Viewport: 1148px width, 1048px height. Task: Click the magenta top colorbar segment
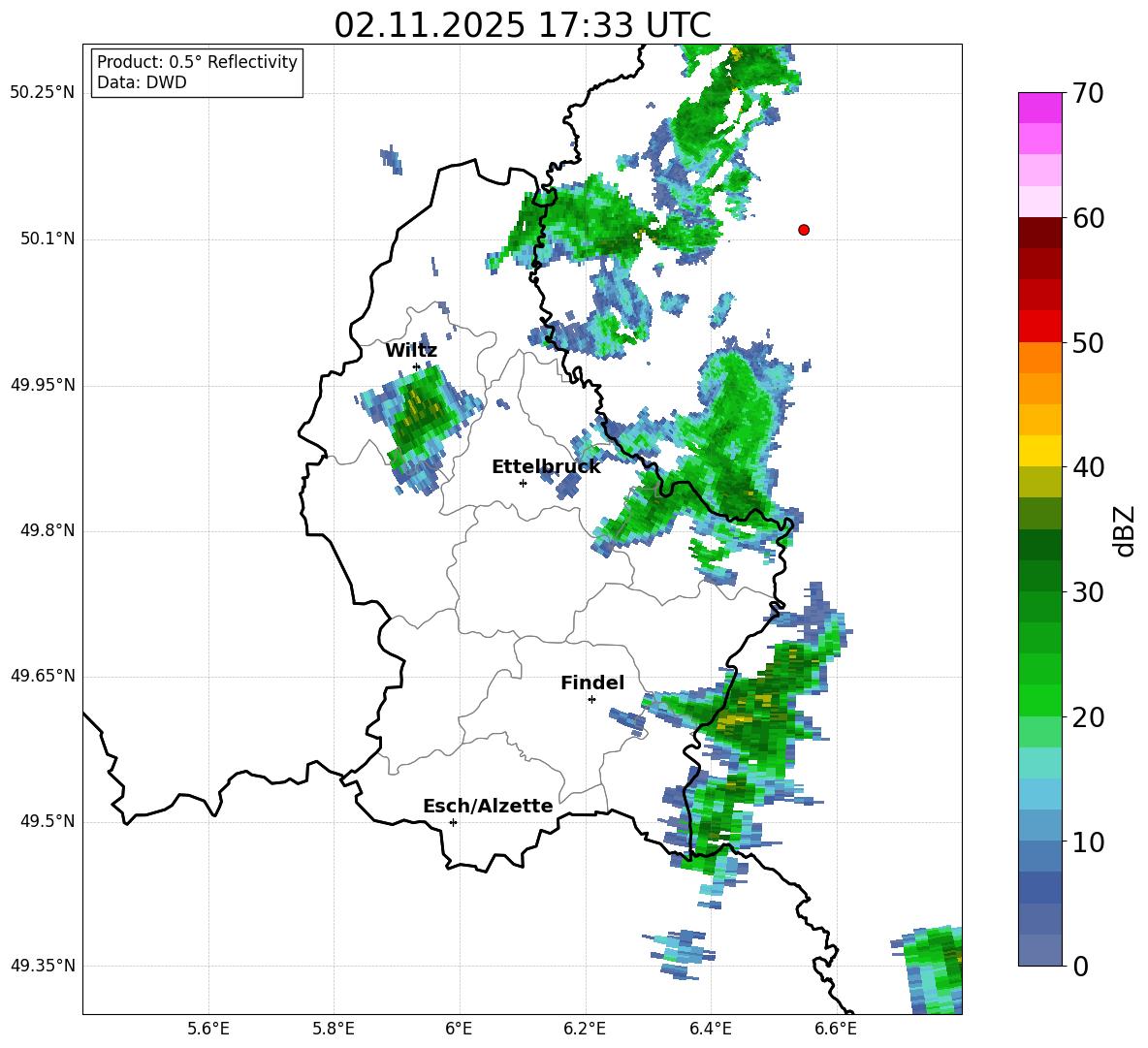click(1039, 108)
